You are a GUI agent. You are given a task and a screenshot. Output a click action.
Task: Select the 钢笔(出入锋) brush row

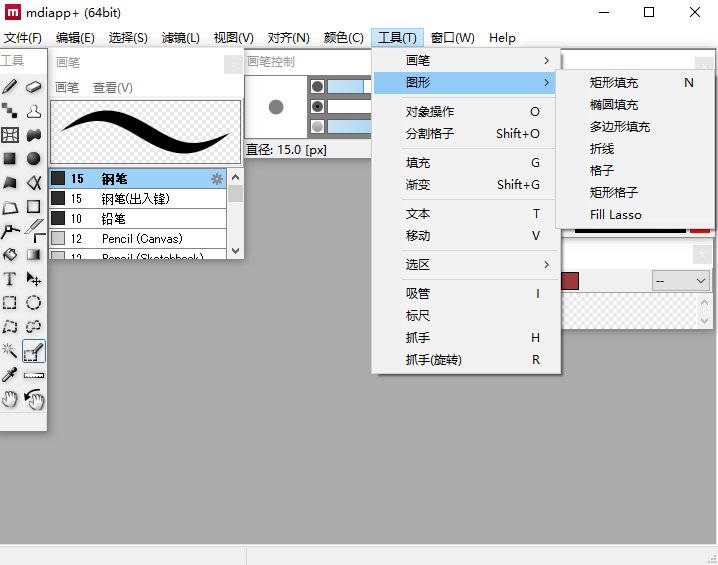[138, 199]
